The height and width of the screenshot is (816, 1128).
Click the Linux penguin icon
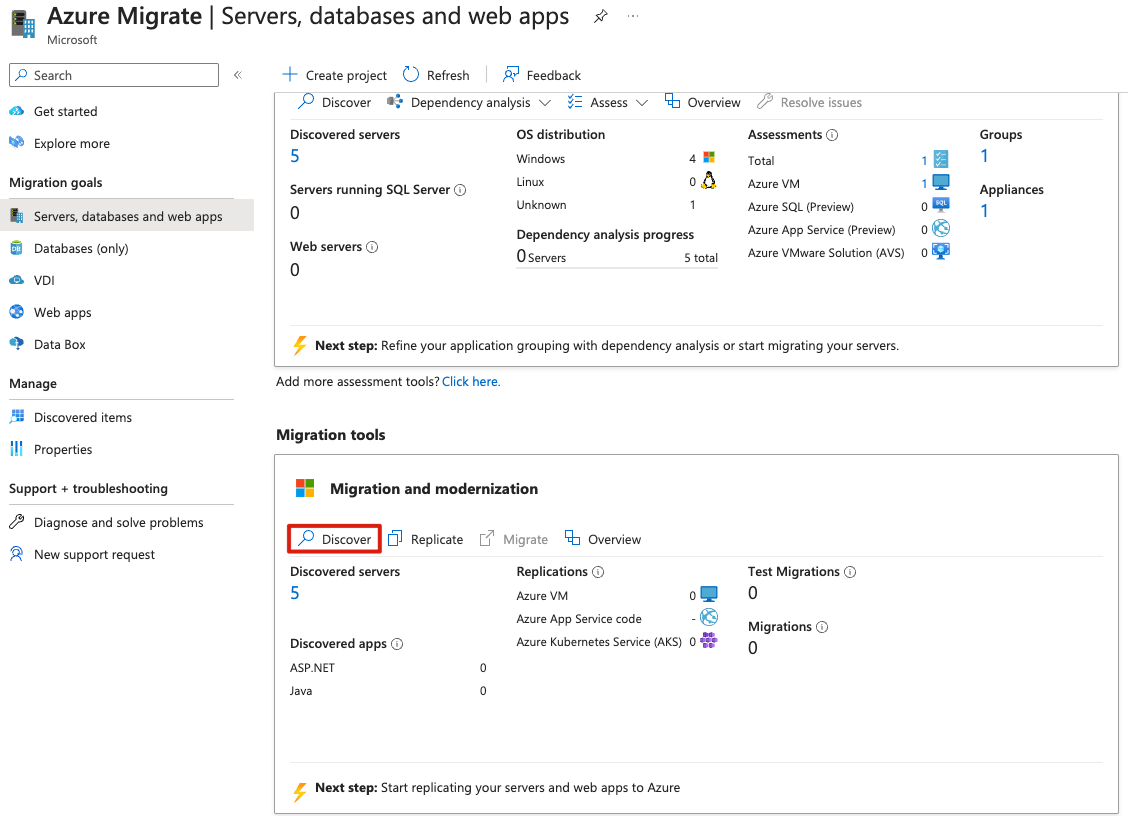709,181
